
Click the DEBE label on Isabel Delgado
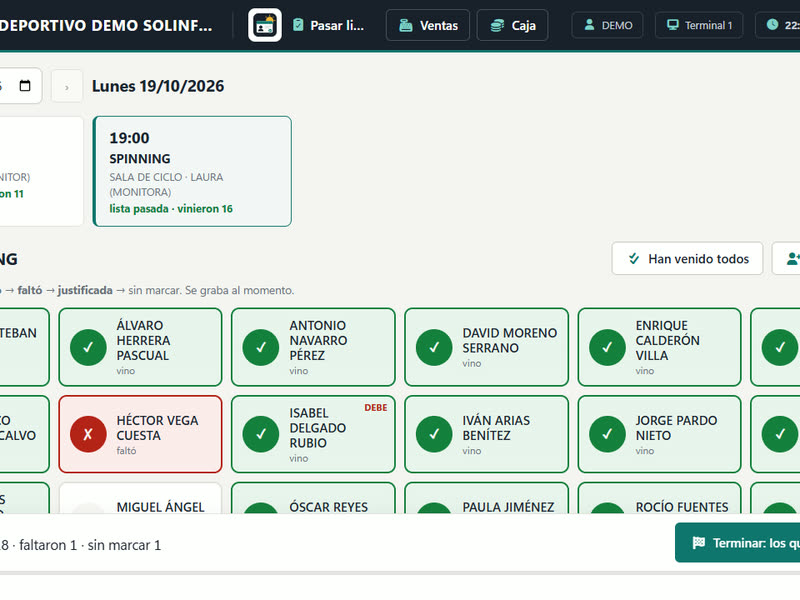click(x=376, y=408)
